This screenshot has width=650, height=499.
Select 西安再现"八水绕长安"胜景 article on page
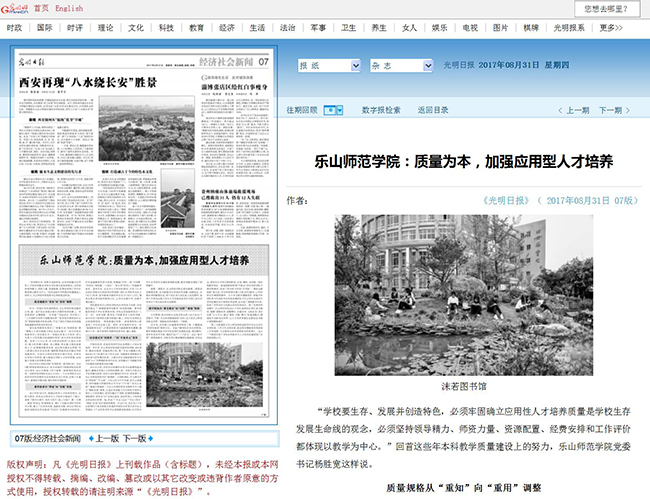coord(88,82)
